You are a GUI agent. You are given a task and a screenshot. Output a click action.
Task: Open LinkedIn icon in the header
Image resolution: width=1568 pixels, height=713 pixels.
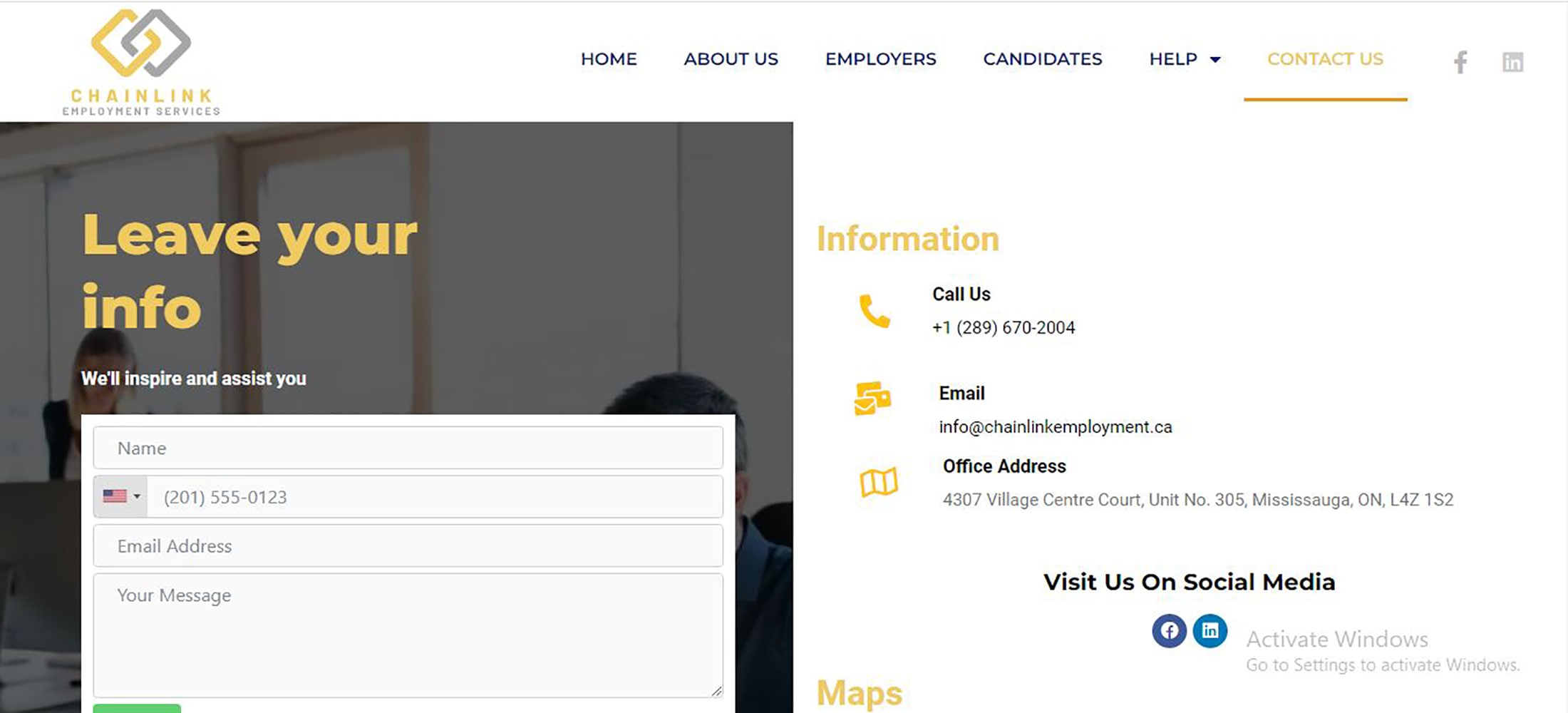(1512, 62)
